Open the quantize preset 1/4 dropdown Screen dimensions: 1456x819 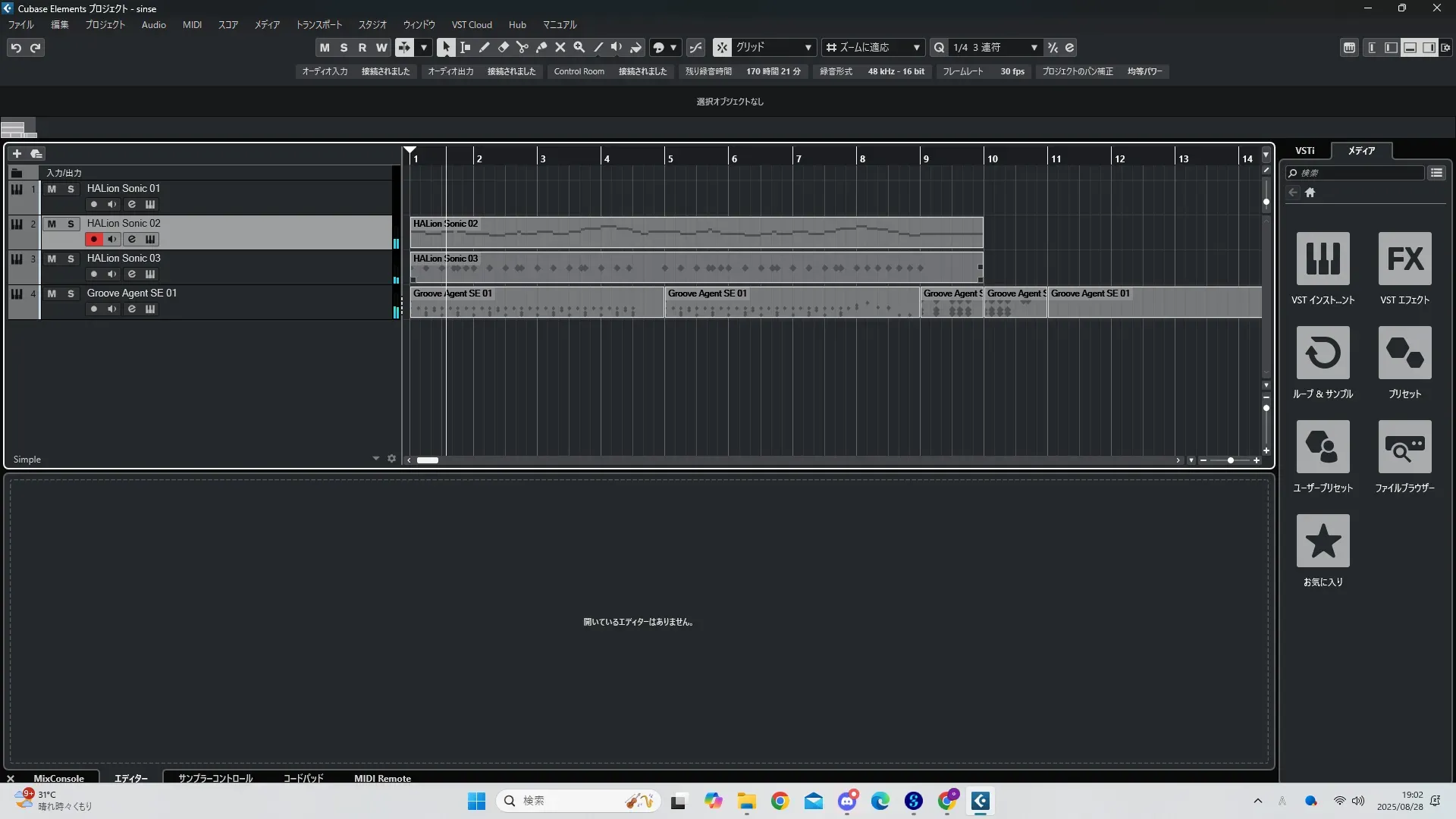(1034, 48)
